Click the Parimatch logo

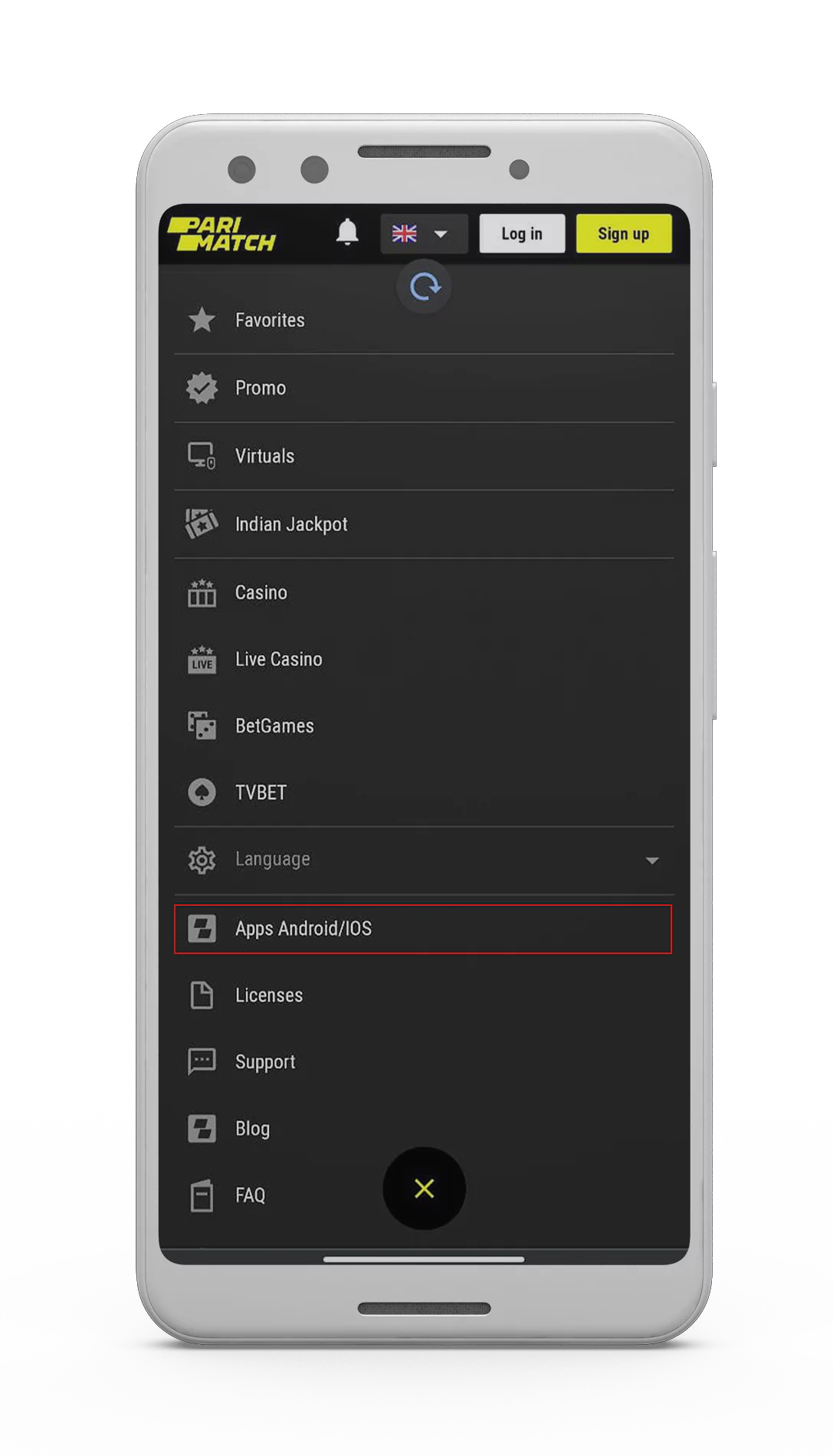click(221, 234)
